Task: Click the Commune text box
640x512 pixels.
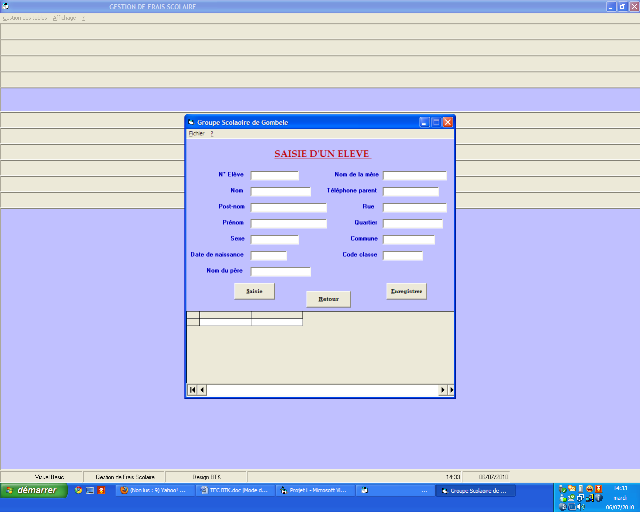Action: click(409, 239)
